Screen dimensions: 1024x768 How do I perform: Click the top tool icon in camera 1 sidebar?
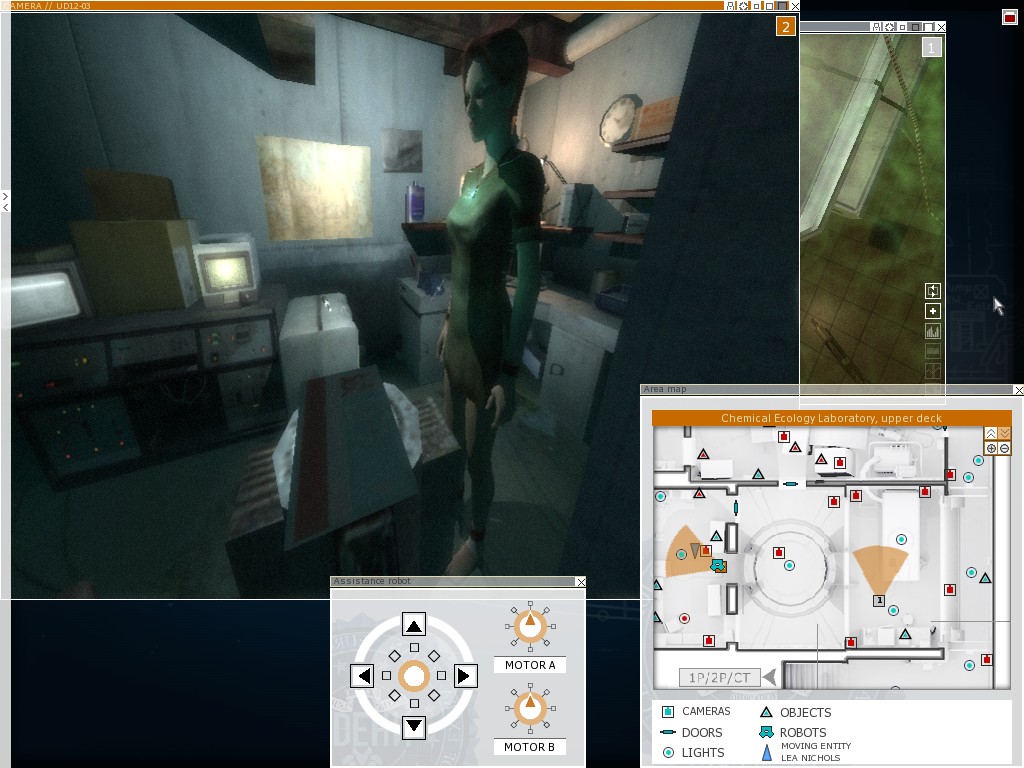click(x=933, y=291)
